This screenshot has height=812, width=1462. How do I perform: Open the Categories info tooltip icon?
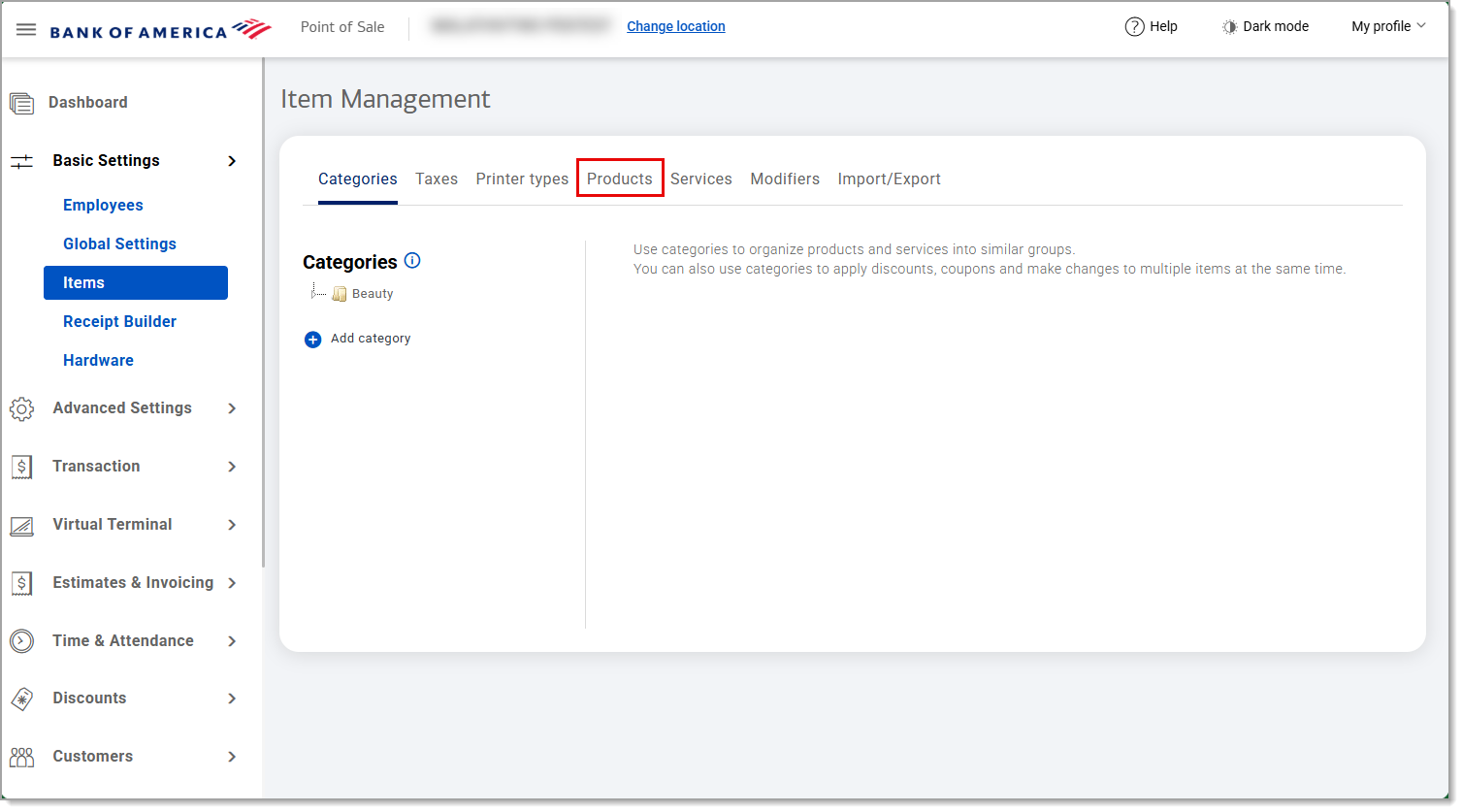(412, 260)
